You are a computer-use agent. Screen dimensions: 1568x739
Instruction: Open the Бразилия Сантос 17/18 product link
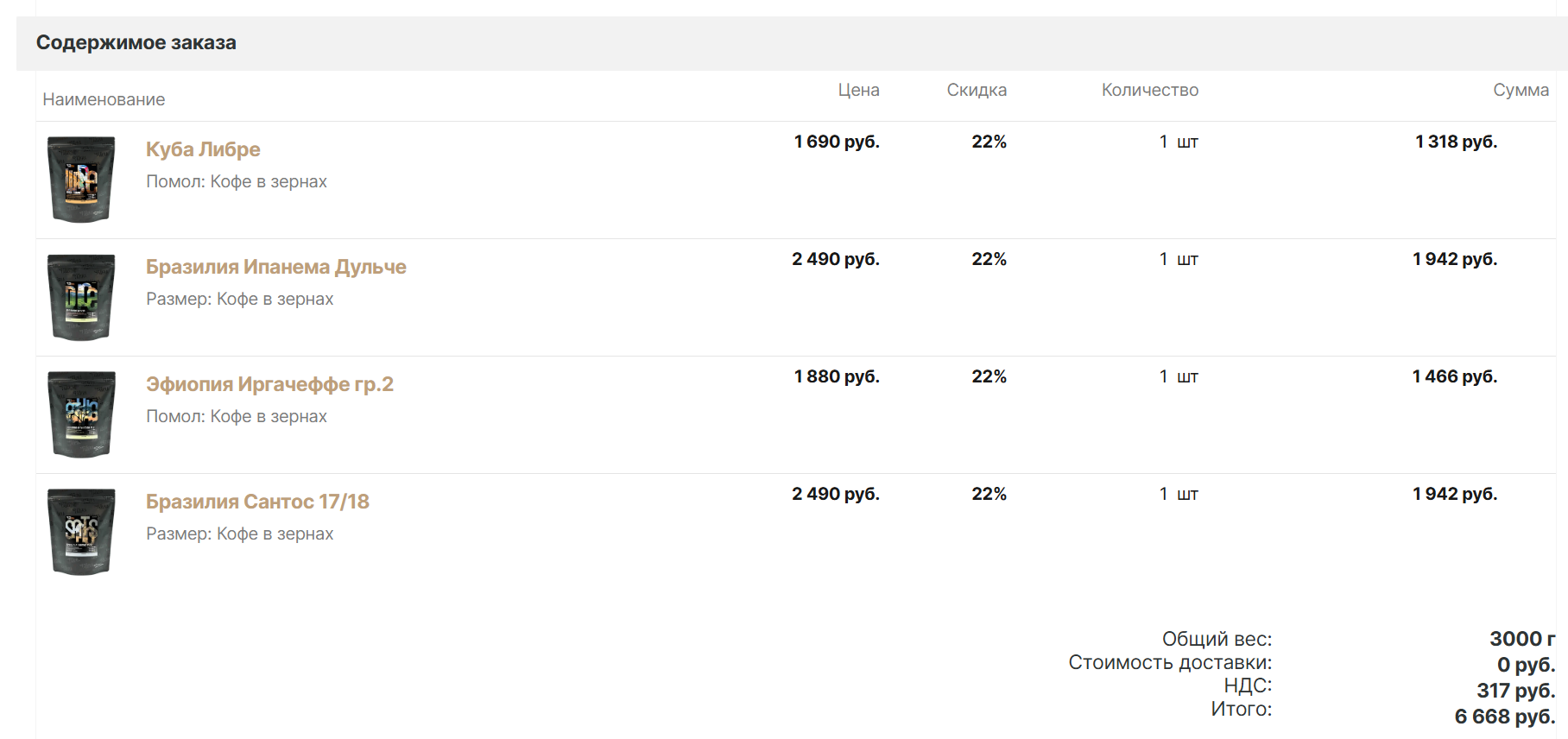tap(257, 502)
